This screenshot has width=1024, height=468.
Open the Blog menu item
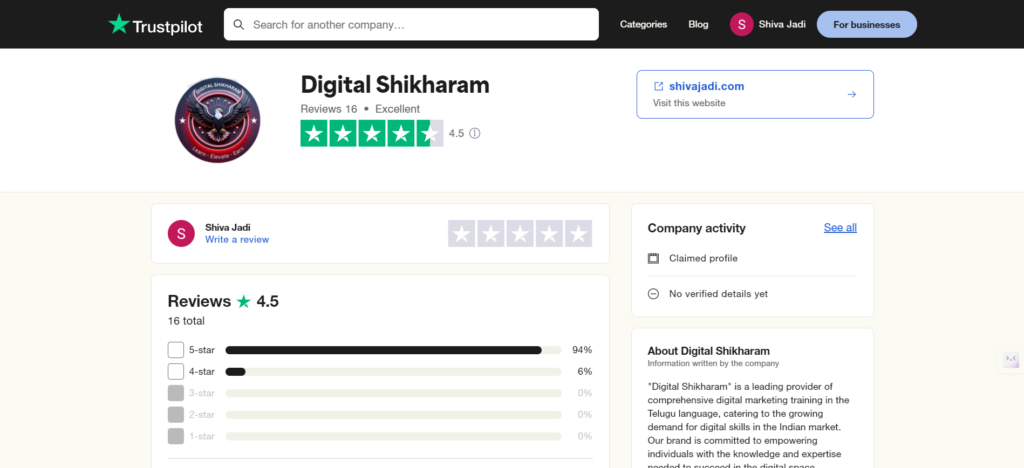pyautogui.click(x=698, y=25)
